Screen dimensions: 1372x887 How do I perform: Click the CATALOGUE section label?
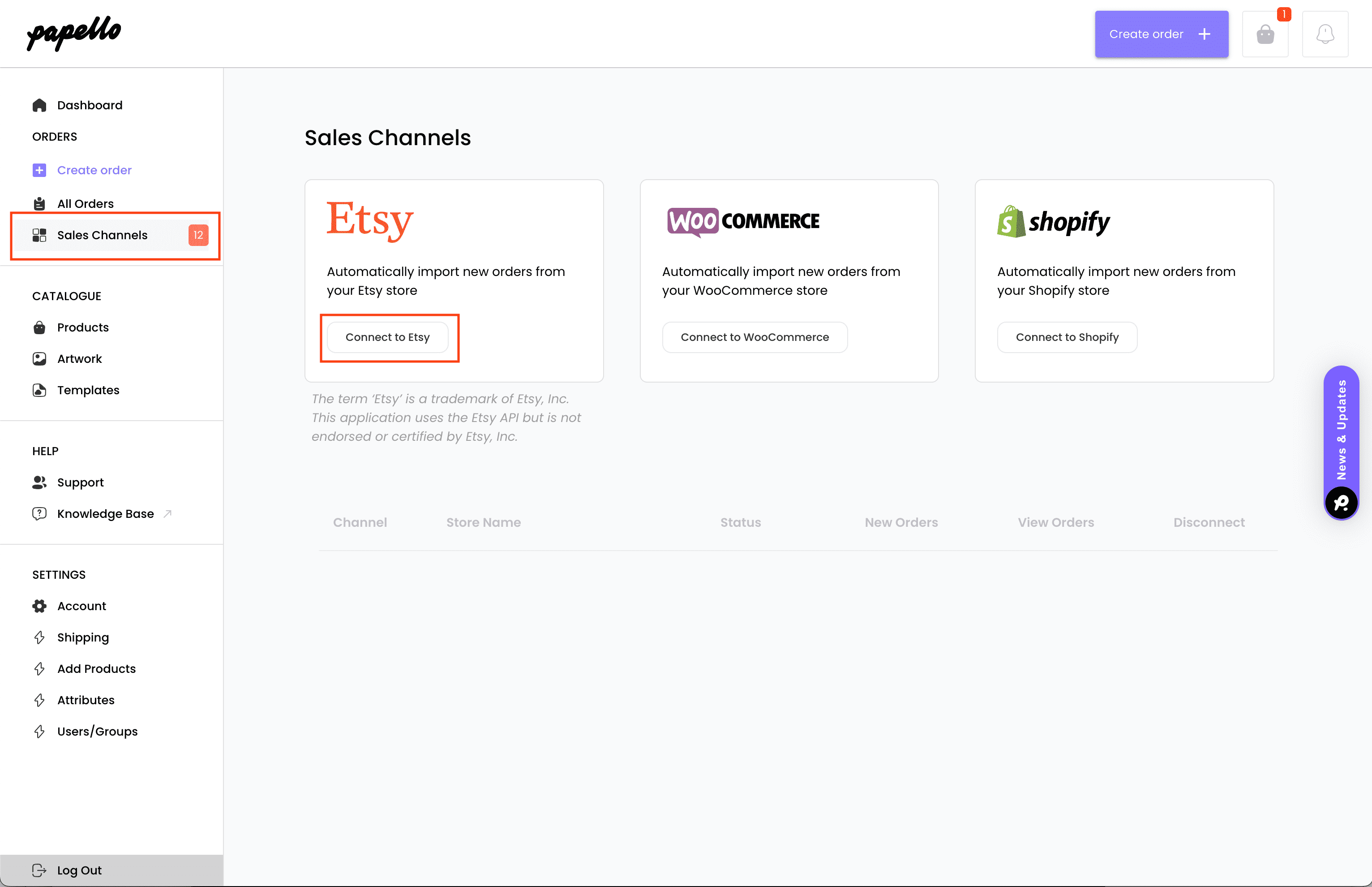coord(67,297)
